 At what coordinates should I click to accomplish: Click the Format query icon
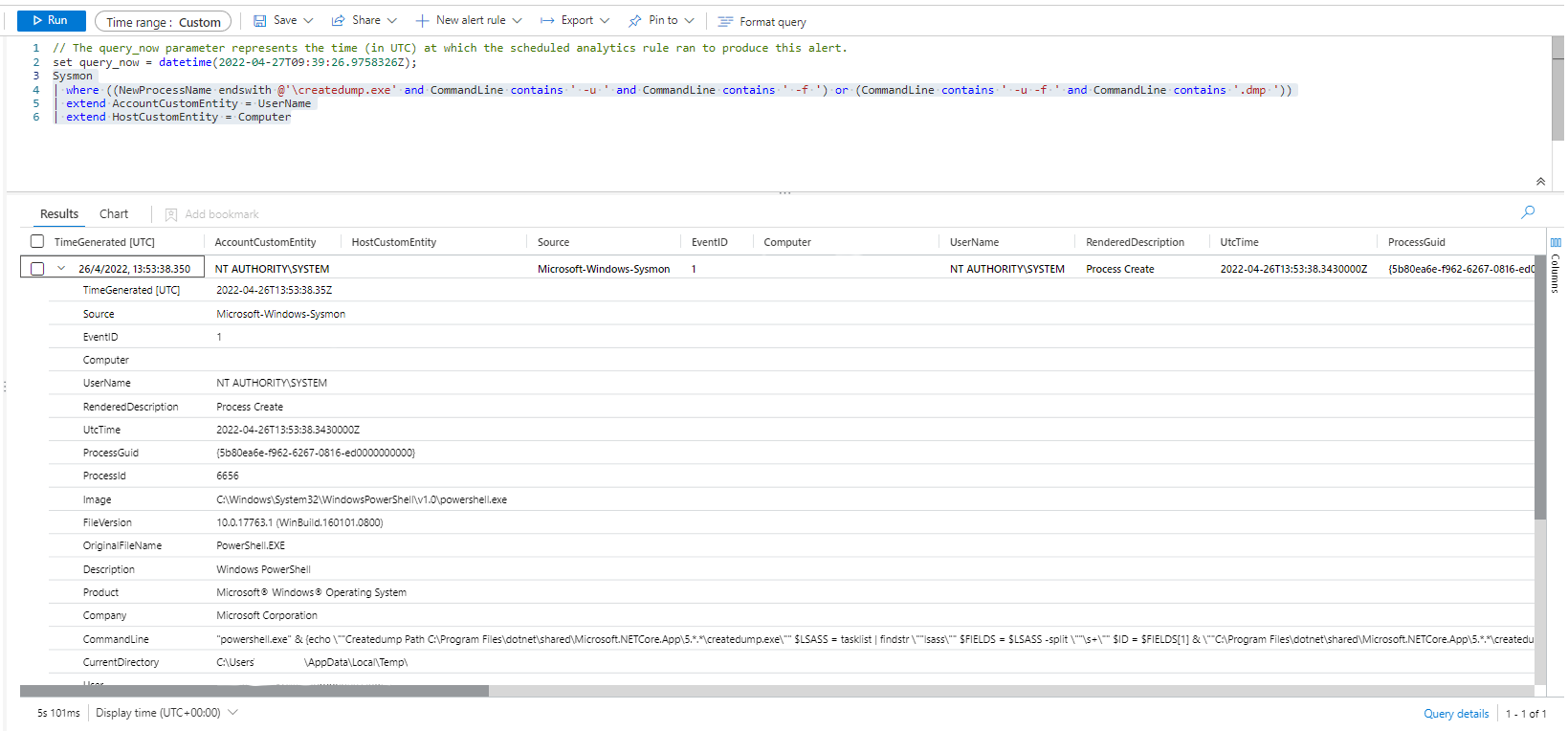[725, 22]
